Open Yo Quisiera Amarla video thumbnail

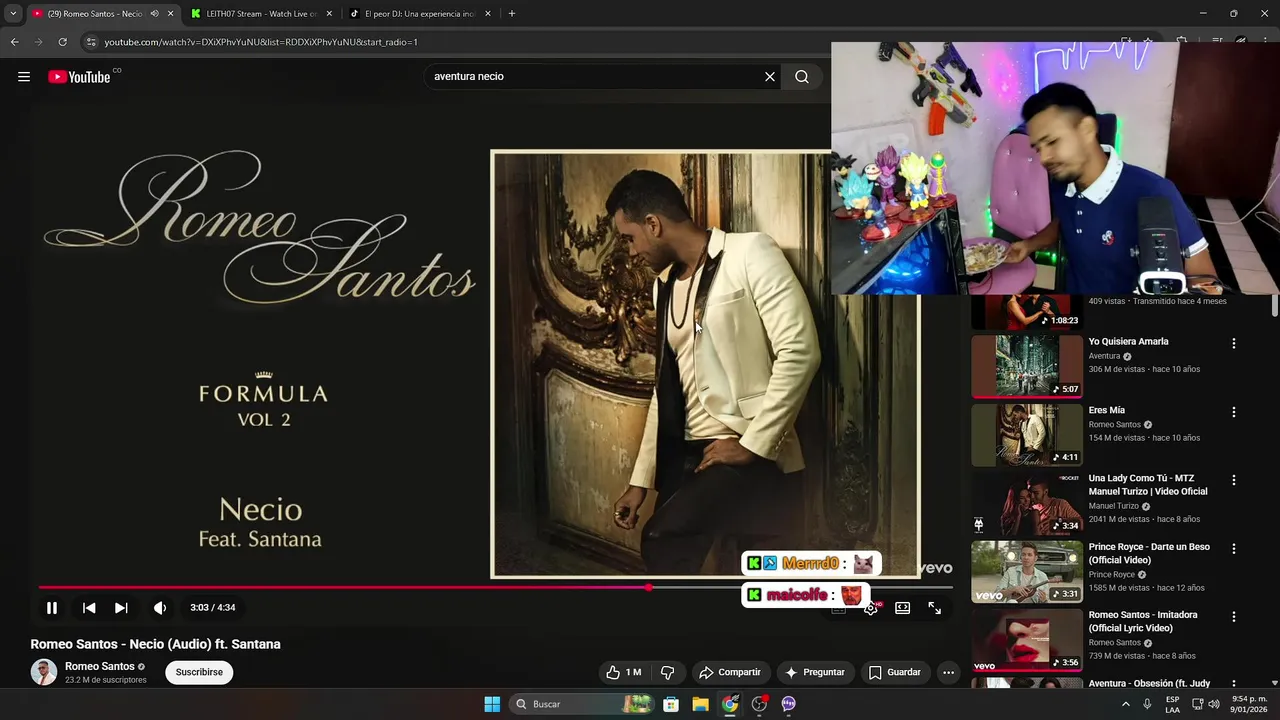(x=1027, y=366)
